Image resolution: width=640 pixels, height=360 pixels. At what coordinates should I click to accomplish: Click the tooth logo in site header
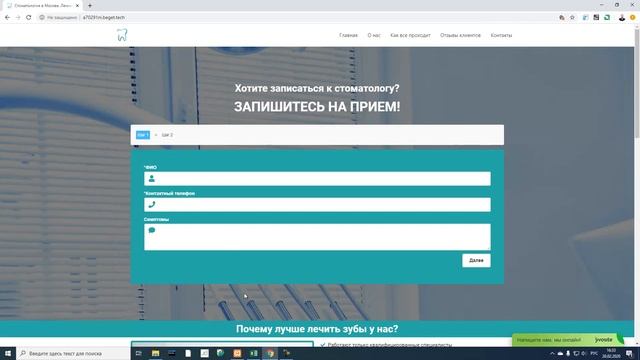(122, 35)
